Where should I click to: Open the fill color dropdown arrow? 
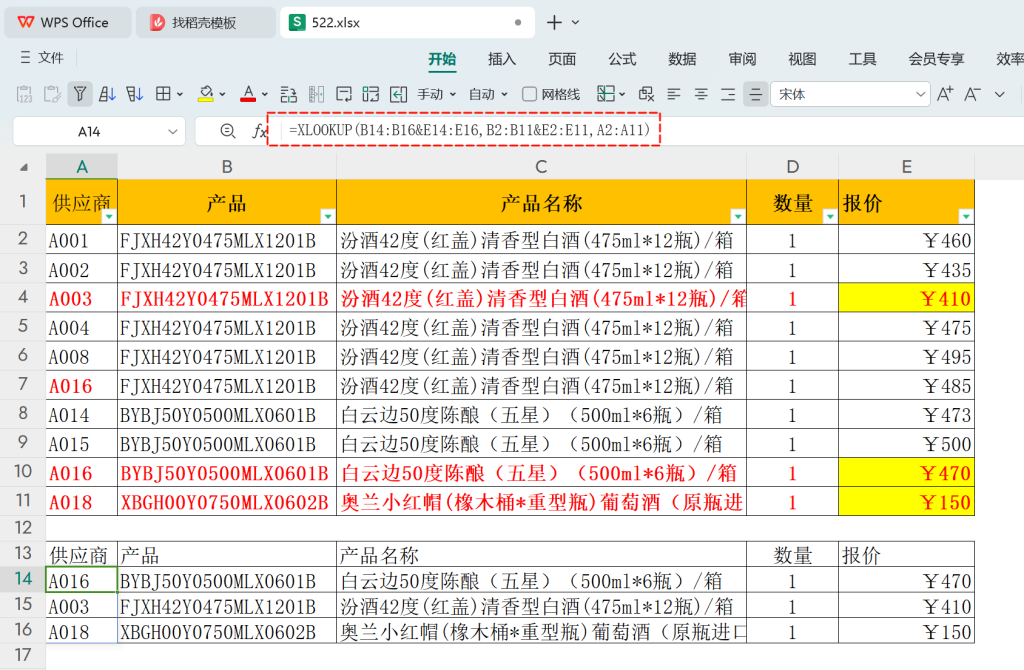coord(223,95)
